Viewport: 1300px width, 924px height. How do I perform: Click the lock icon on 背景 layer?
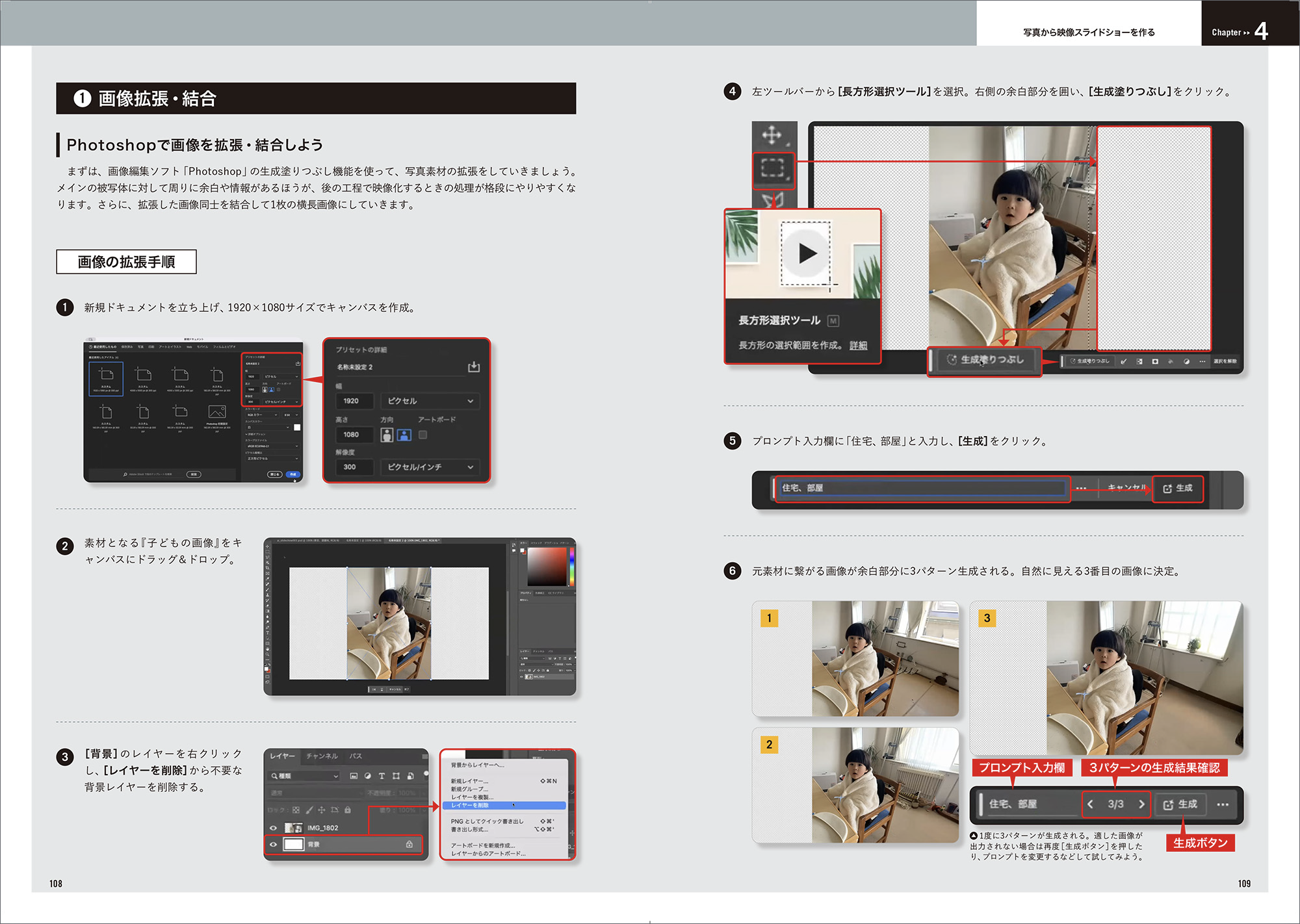click(409, 844)
